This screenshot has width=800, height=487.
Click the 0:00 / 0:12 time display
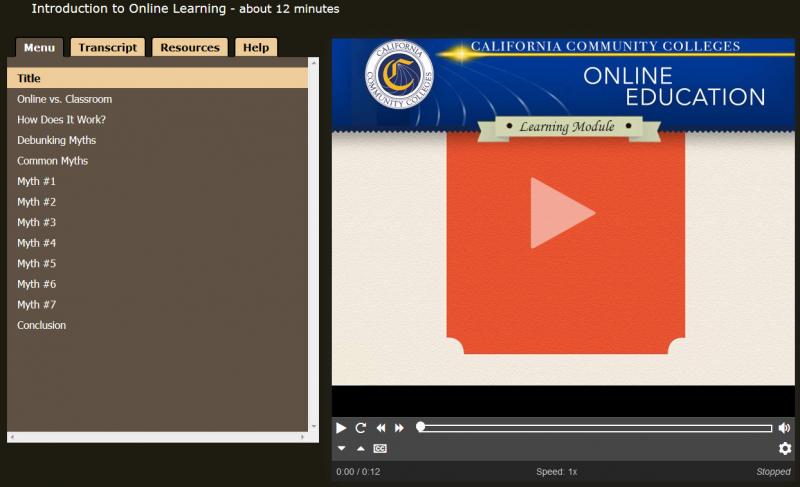[358, 472]
